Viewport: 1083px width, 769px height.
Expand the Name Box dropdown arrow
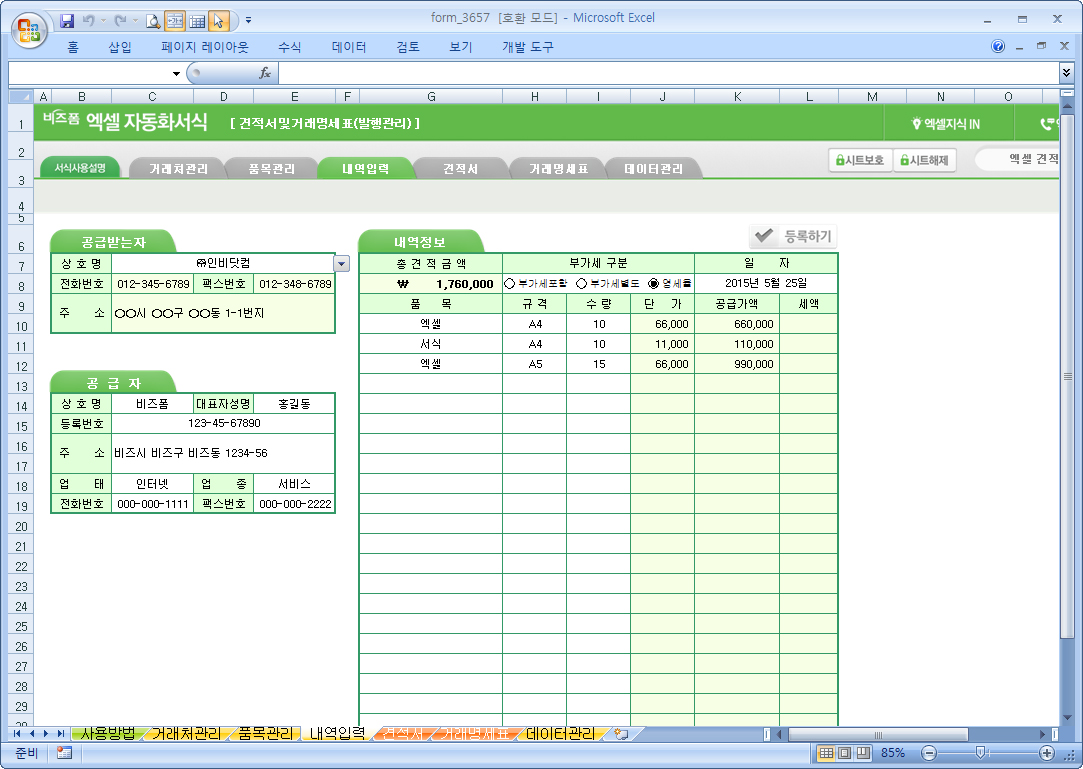176,73
